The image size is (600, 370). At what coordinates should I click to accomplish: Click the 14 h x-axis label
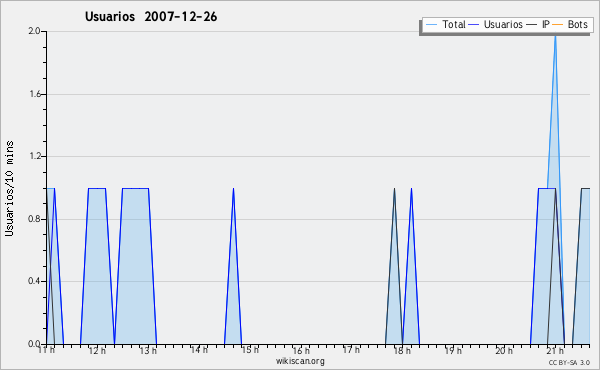click(x=199, y=349)
